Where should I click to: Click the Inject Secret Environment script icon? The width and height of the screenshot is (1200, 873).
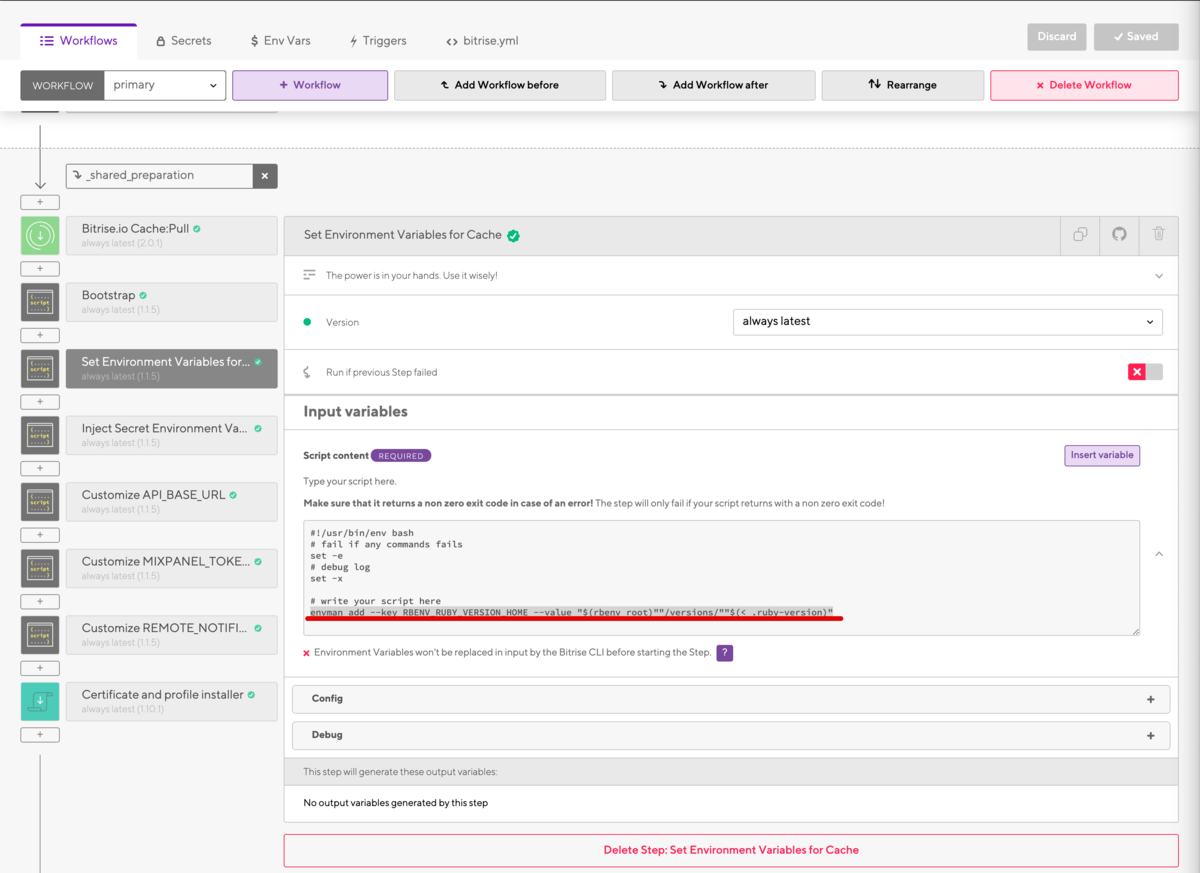coord(40,435)
